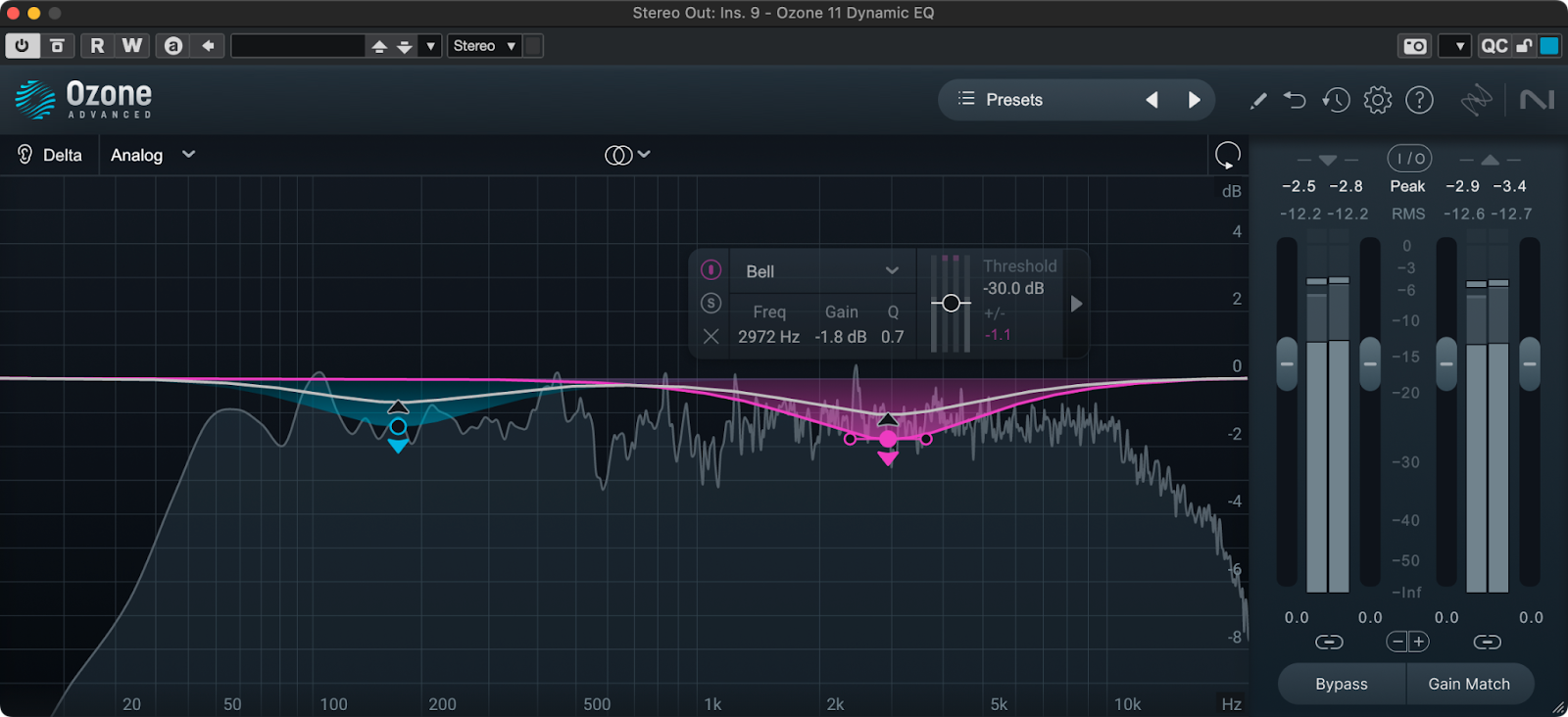This screenshot has width=1568, height=717.
Task: Click the snapshot camera icon
Action: 1414,46
